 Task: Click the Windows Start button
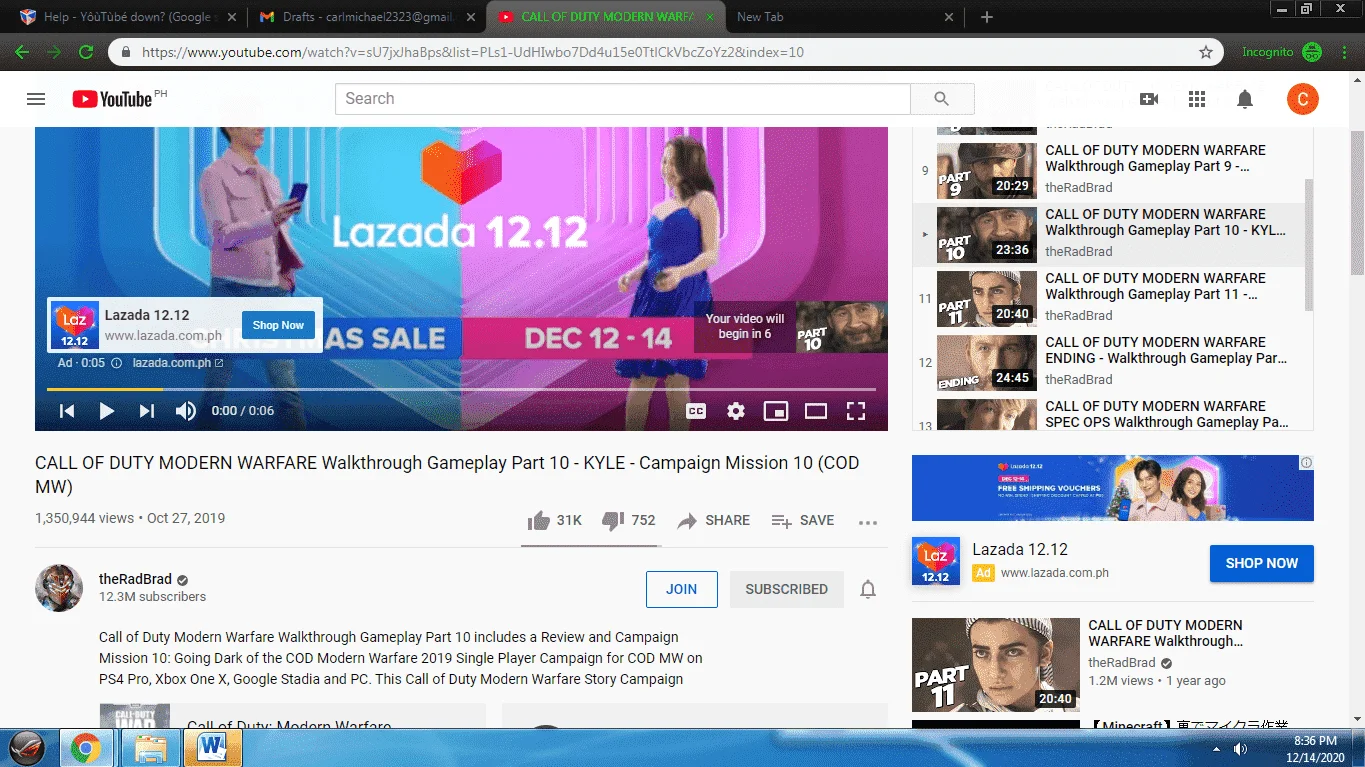[27, 747]
